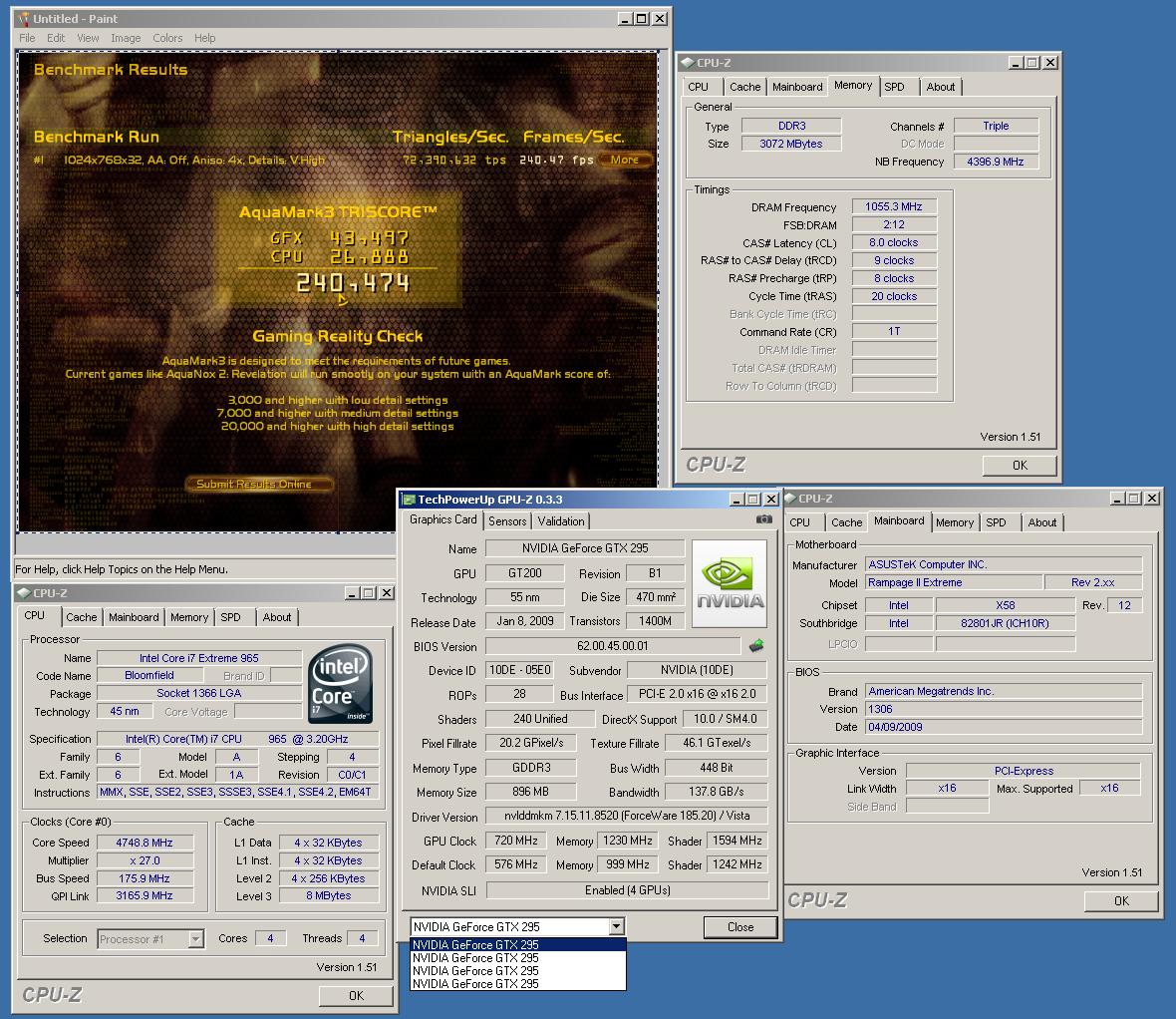Click the CPU-Z Mainboard window title icon

789,499
